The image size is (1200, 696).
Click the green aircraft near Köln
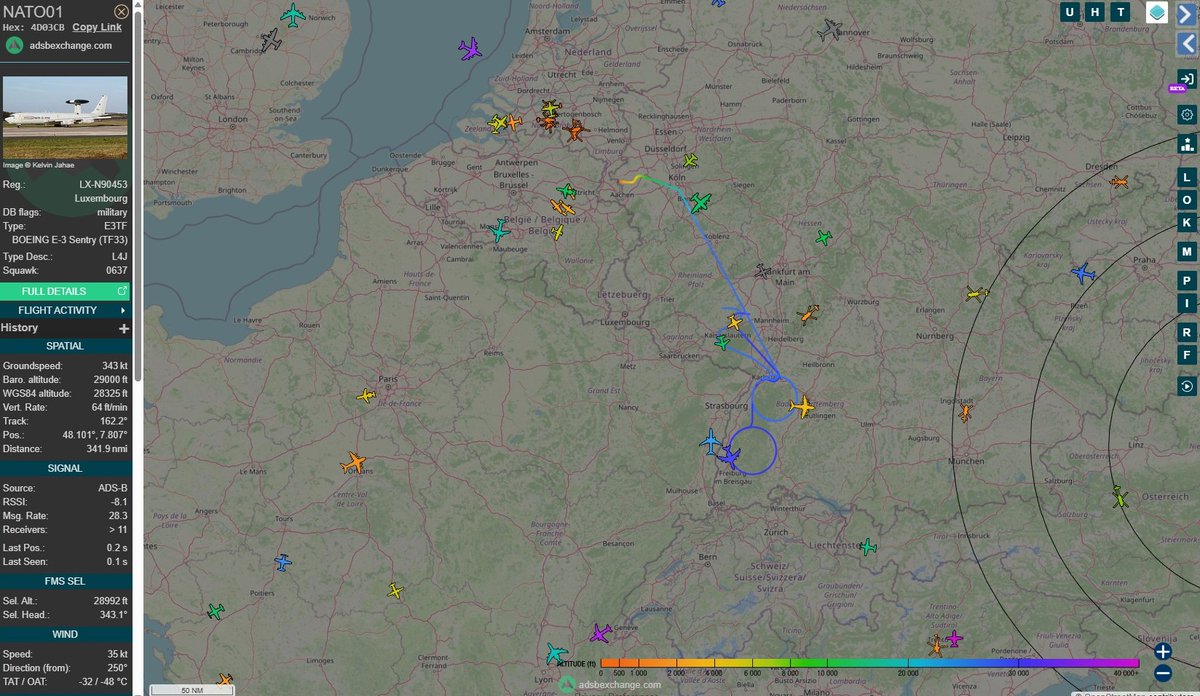[700, 203]
